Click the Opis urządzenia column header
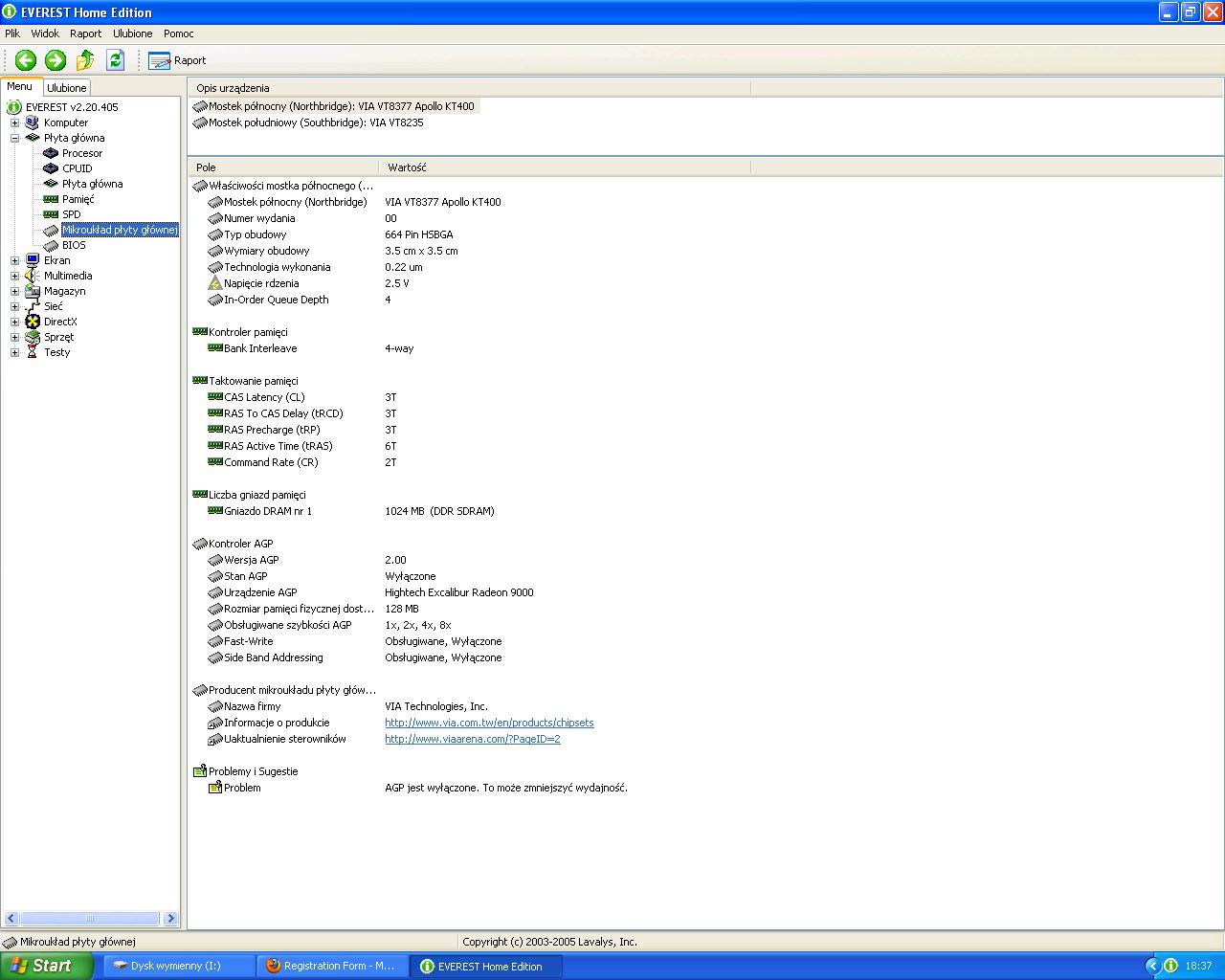This screenshot has height=980, width=1225. click(x=469, y=88)
